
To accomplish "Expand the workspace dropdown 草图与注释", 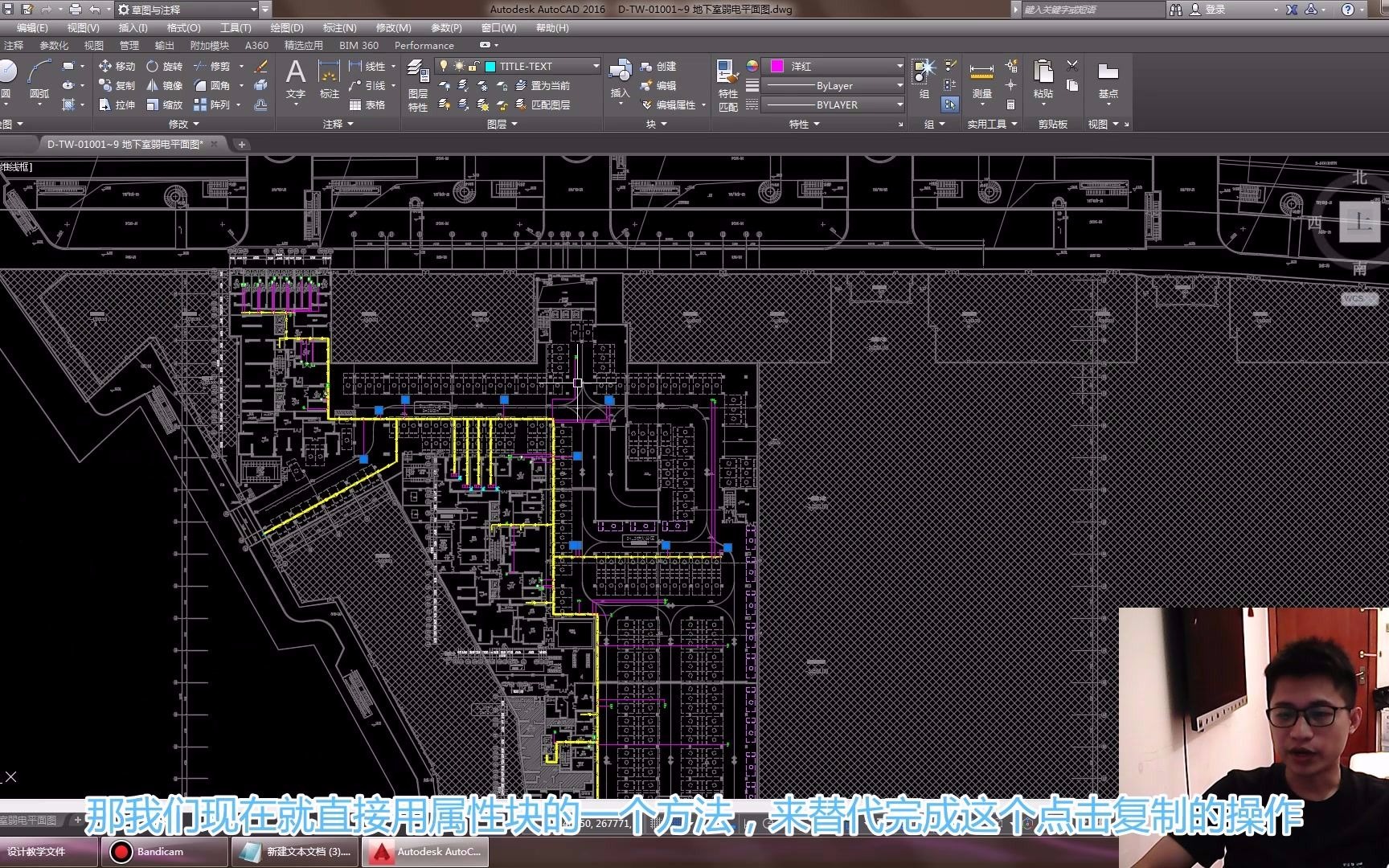I will 253,10.
